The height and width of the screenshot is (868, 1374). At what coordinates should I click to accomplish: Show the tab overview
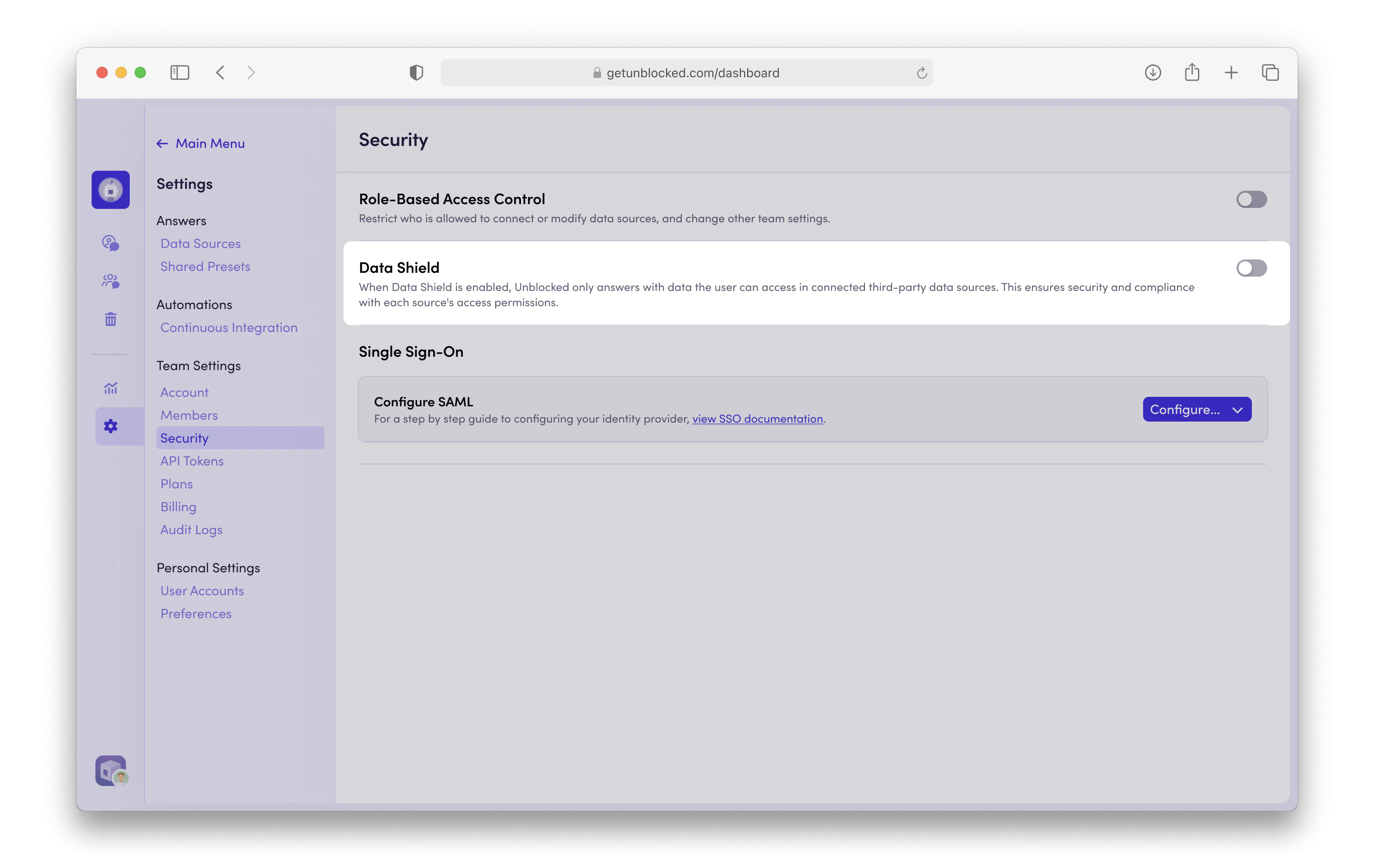[x=1270, y=72]
